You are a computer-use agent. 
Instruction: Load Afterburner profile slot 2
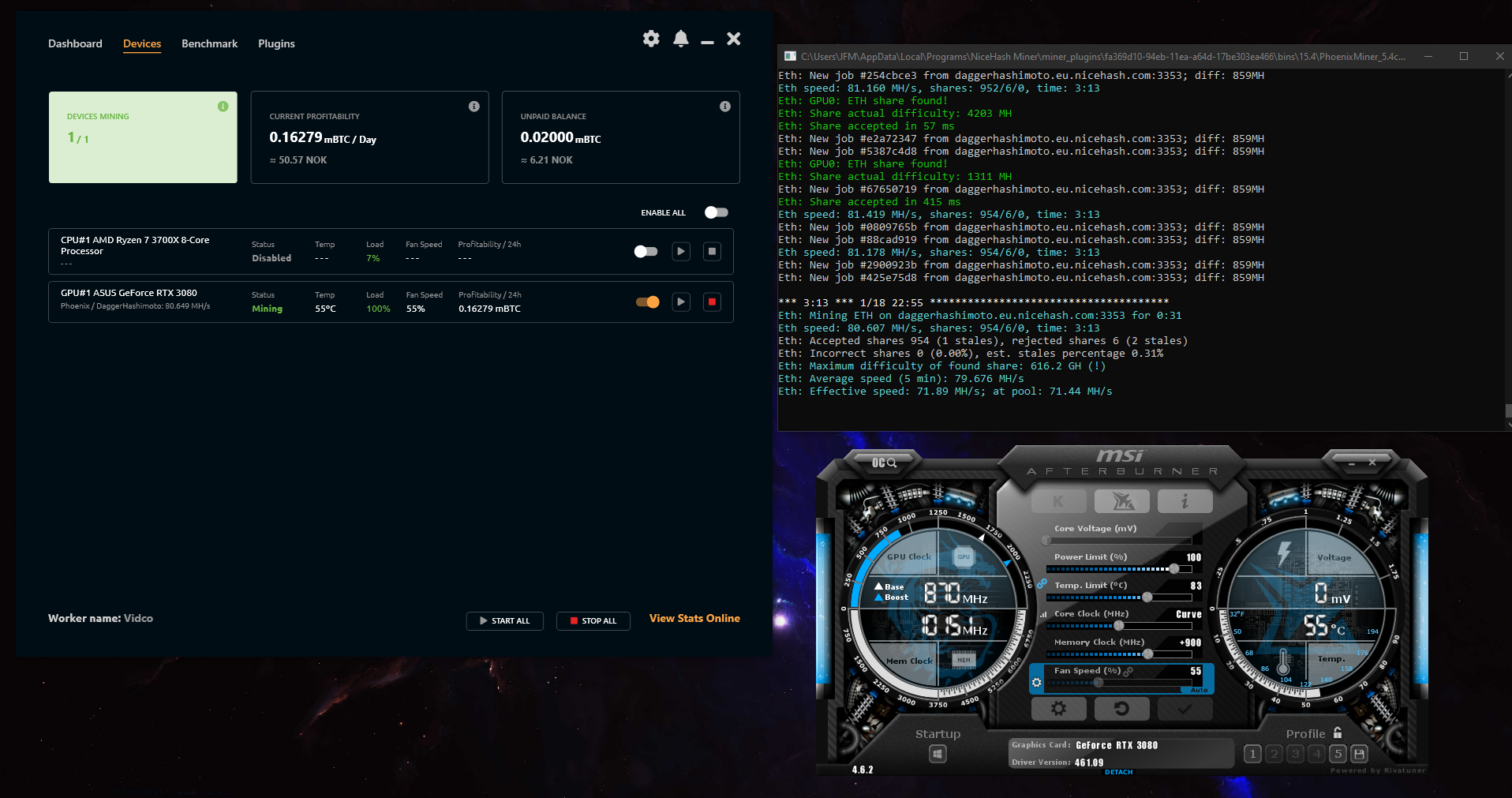point(1274,754)
